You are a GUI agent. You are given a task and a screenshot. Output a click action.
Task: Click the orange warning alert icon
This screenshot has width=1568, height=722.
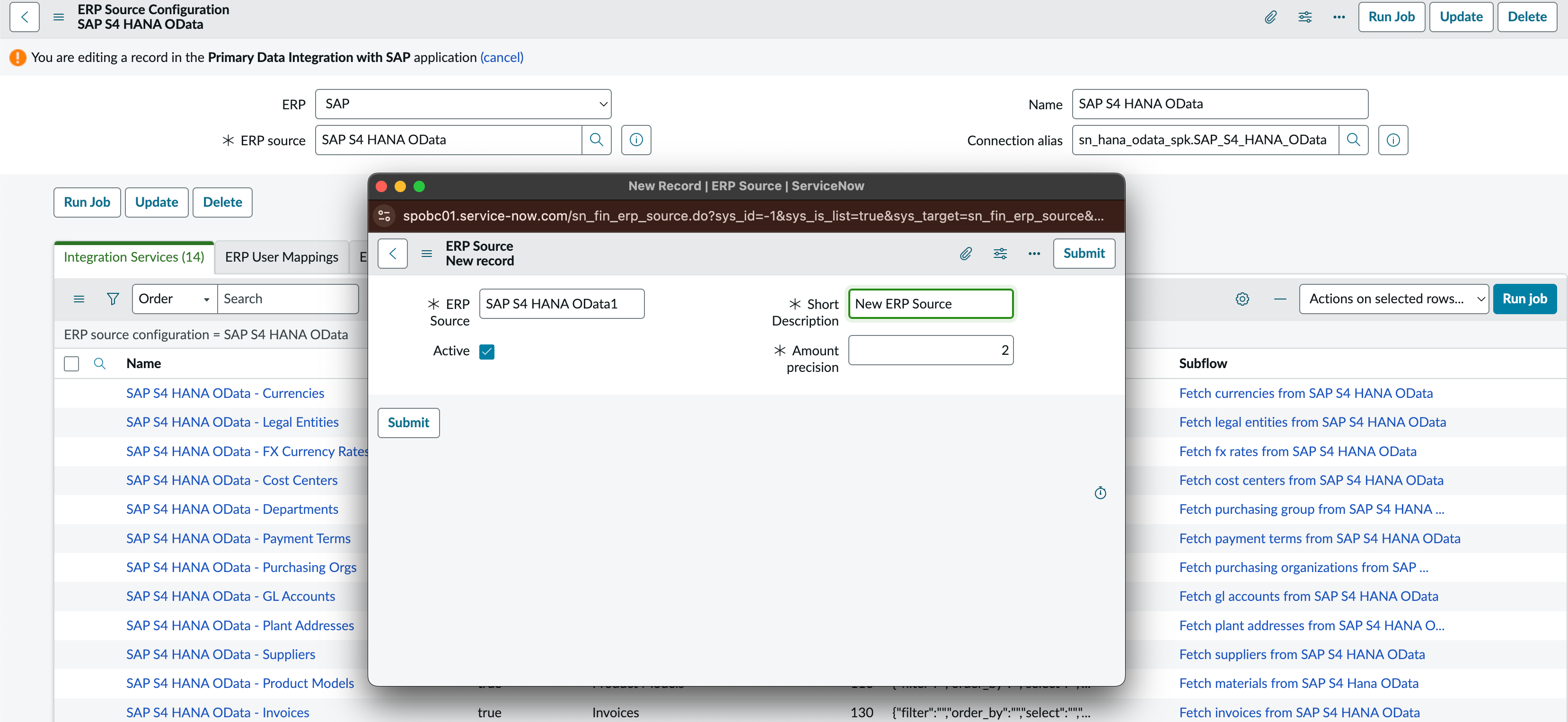point(18,57)
